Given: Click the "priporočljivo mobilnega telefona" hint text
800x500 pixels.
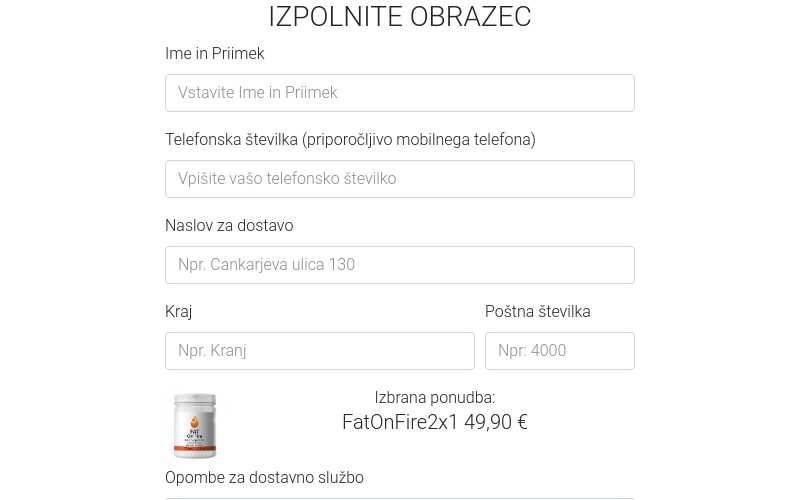Looking at the screenshot, I should pyautogui.click(x=419, y=140).
